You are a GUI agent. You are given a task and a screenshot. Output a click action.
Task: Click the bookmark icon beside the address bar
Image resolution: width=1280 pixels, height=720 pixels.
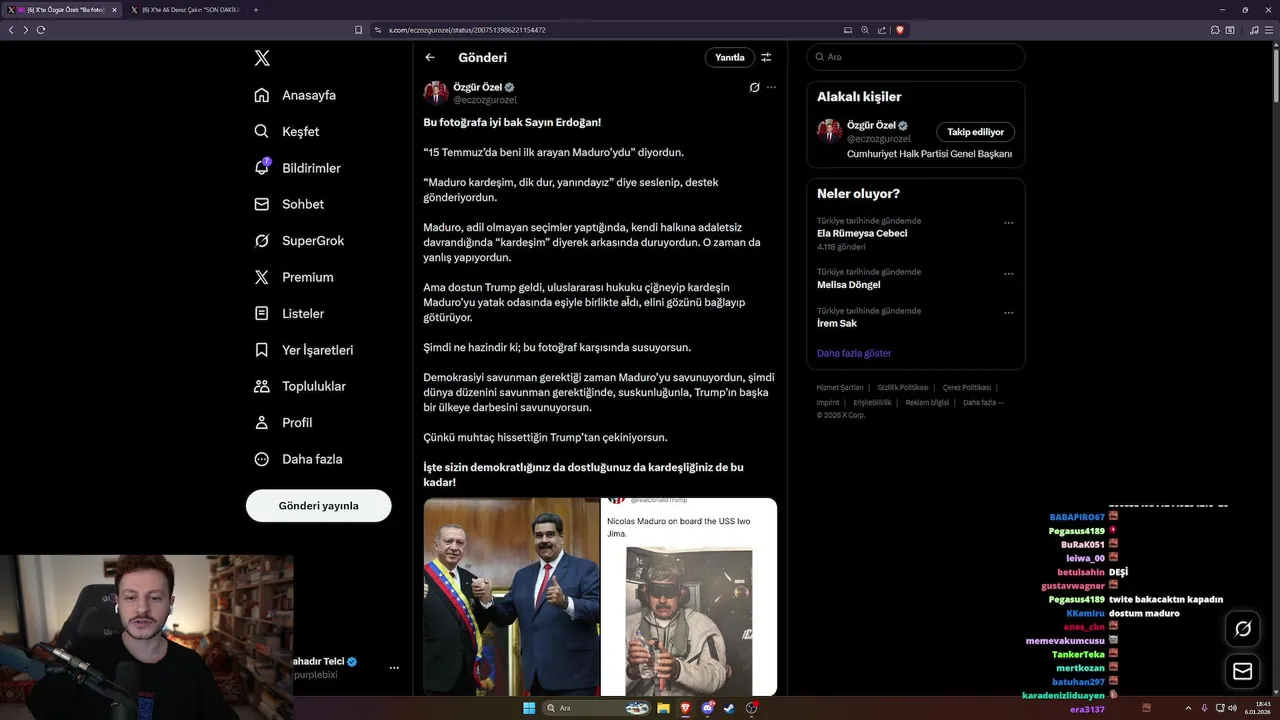[358, 30]
